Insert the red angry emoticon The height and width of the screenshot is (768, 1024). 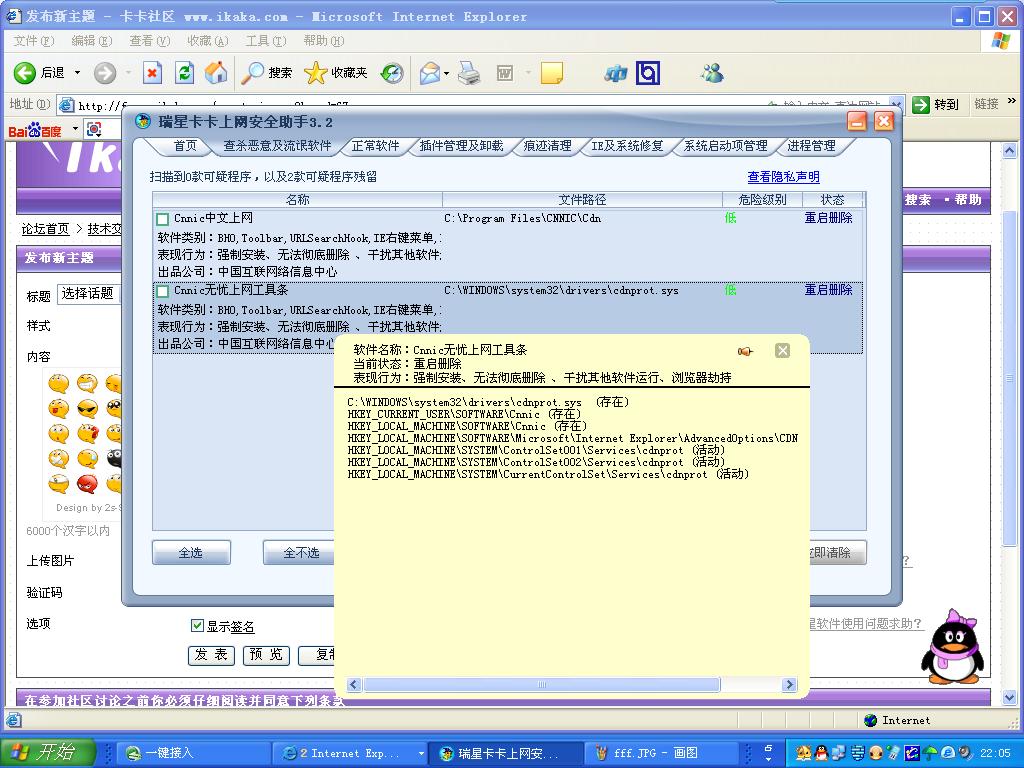87,484
